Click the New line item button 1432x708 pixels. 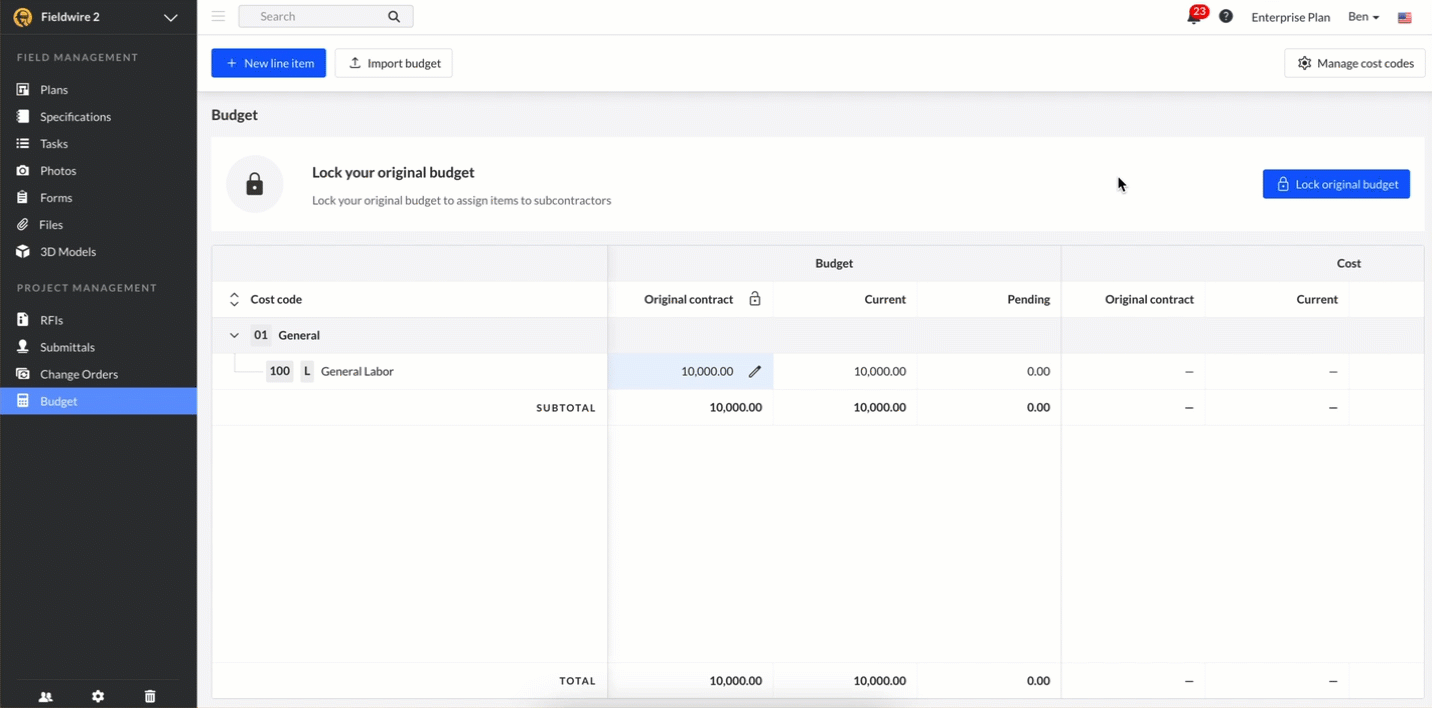coord(268,63)
